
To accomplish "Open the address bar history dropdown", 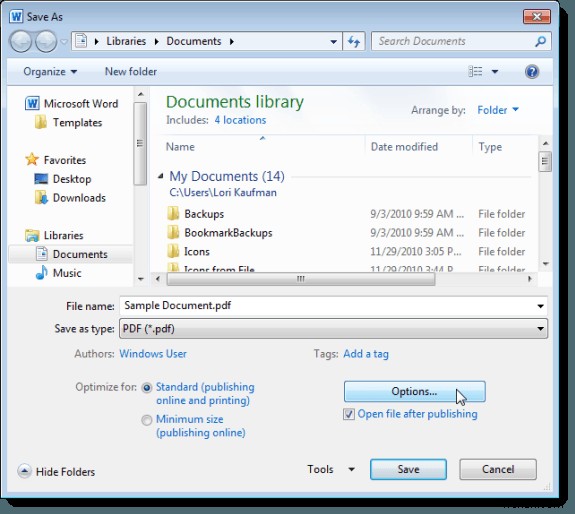I will [x=333, y=42].
